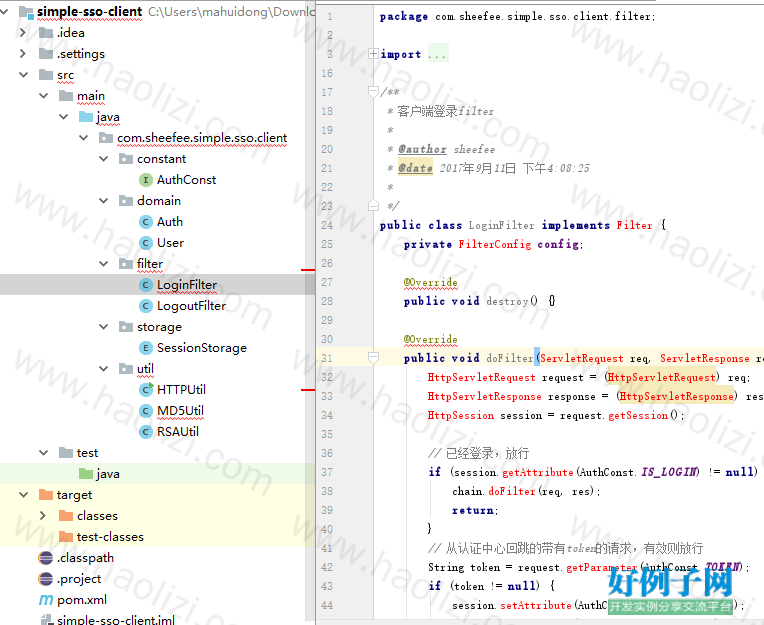
Task: Click the Javadoc fold end marker line 23
Action: point(373,206)
